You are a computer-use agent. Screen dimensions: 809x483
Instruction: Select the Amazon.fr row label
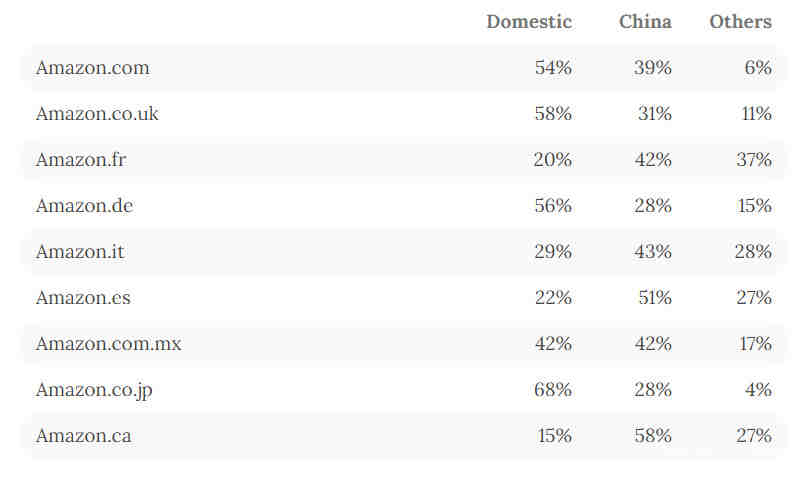(81, 159)
